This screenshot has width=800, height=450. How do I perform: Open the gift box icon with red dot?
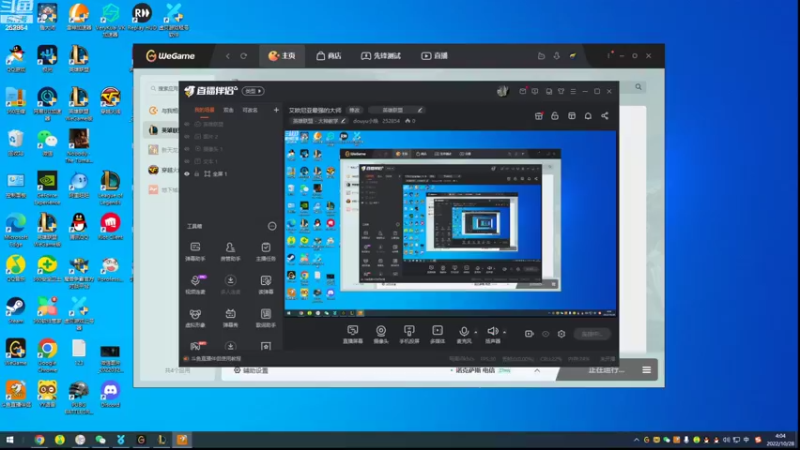click(x=538, y=116)
